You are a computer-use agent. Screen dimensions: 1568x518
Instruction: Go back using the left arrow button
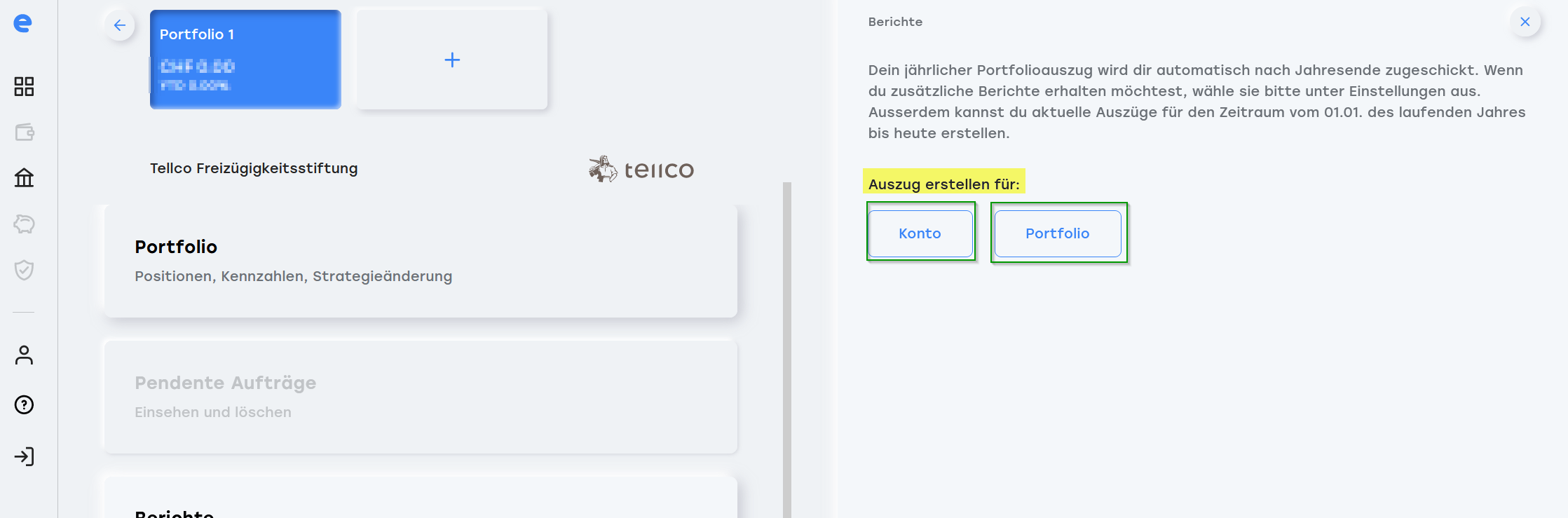(x=120, y=26)
